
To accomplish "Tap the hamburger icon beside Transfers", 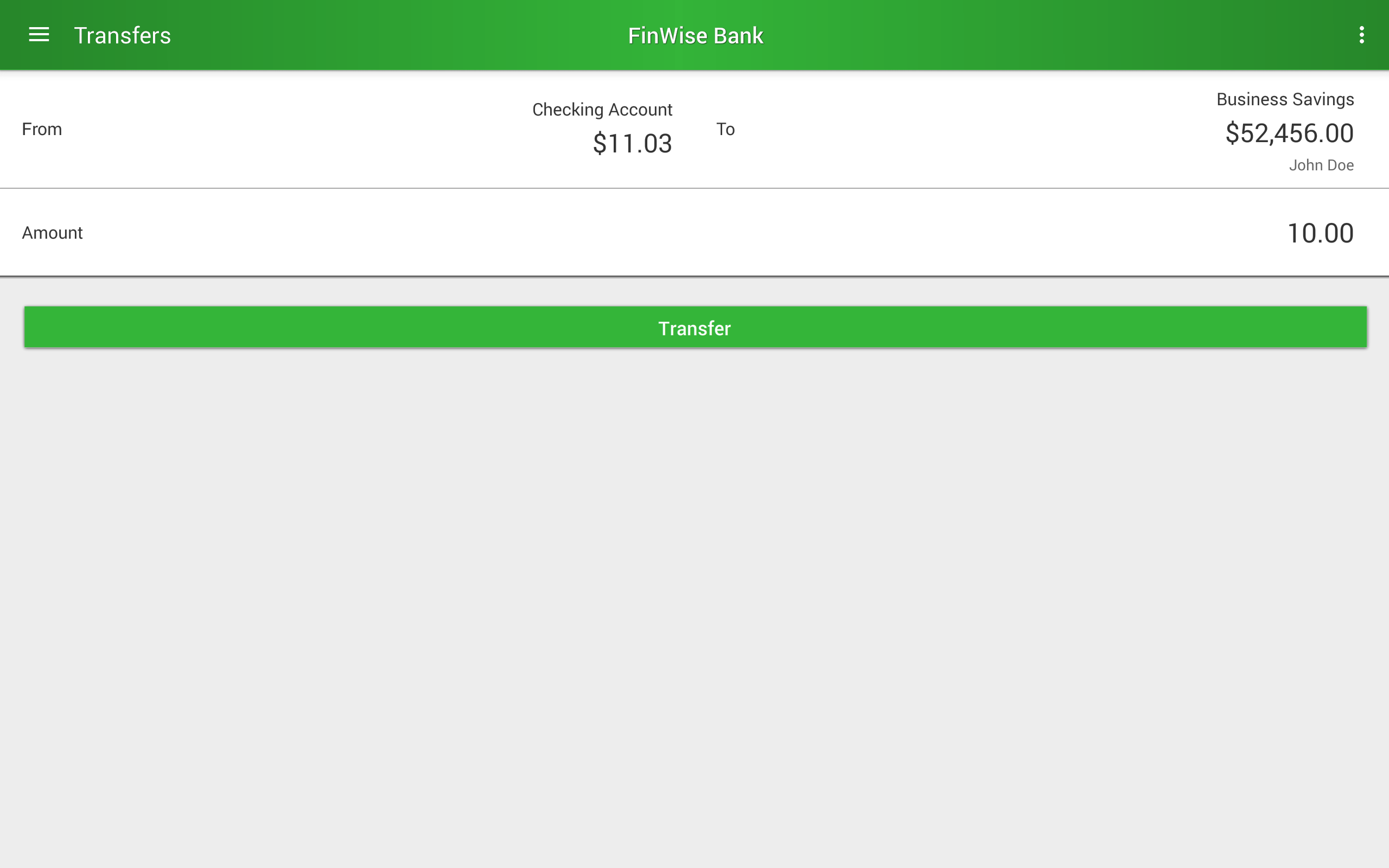I will point(39,35).
